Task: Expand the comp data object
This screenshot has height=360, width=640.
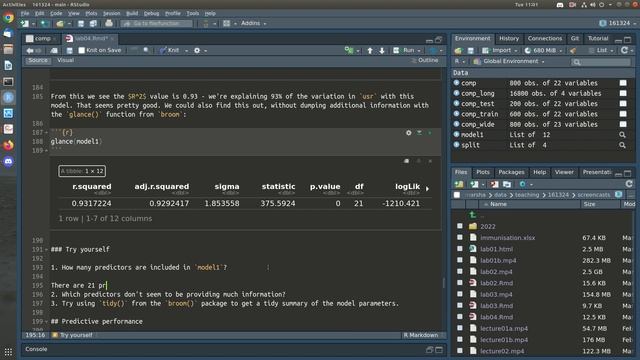Action: 456,83
